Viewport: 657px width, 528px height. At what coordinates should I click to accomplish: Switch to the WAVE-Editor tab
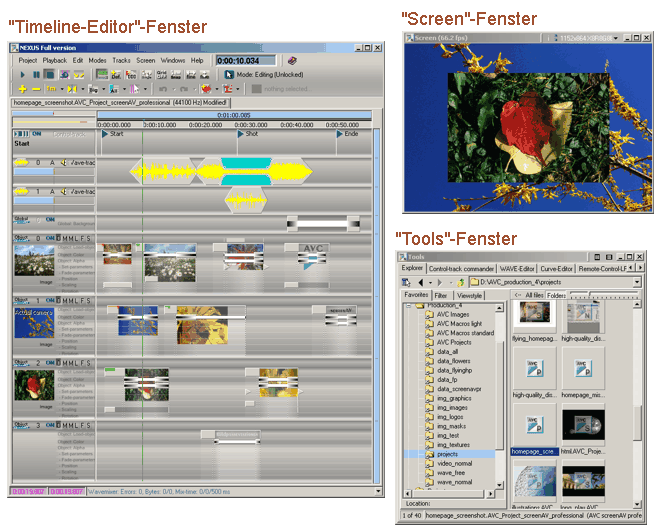pyautogui.click(x=517, y=268)
